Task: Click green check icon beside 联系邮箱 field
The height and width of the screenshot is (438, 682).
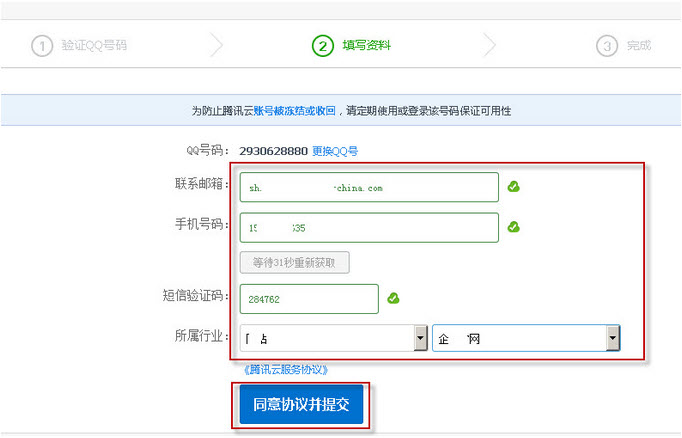Action: [513, 186]
